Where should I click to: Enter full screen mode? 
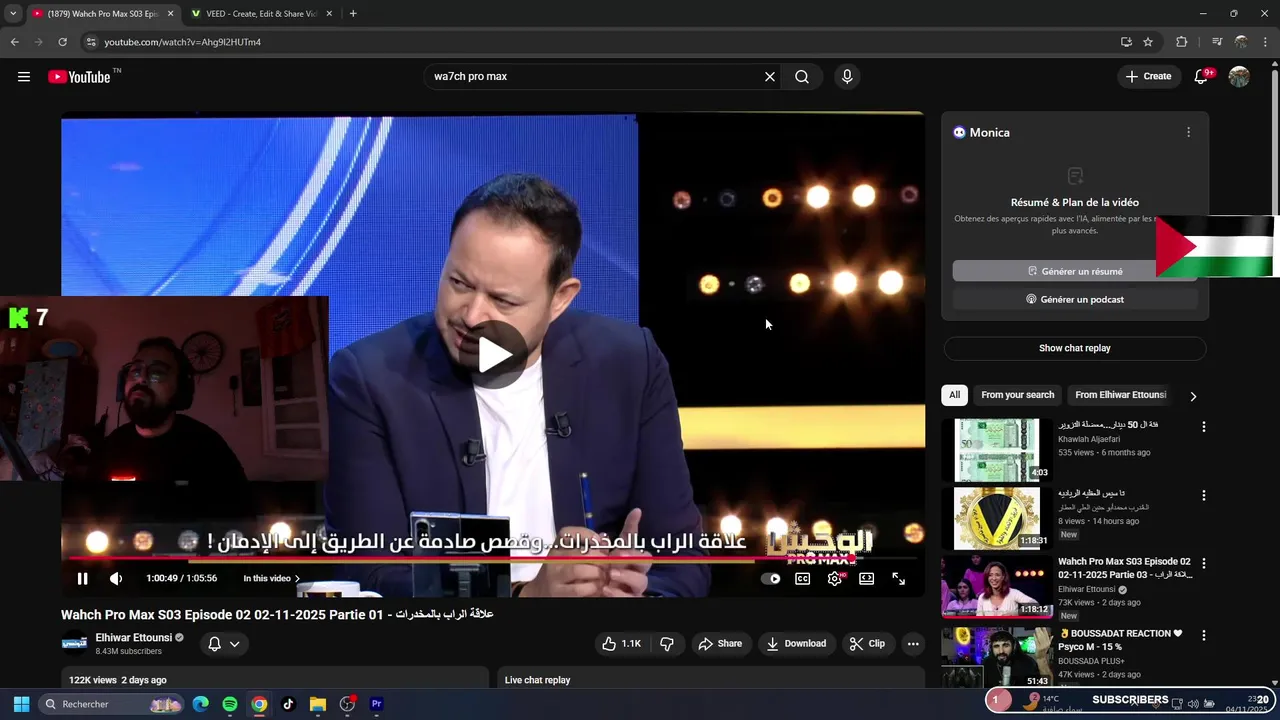(x=898, y=578)
